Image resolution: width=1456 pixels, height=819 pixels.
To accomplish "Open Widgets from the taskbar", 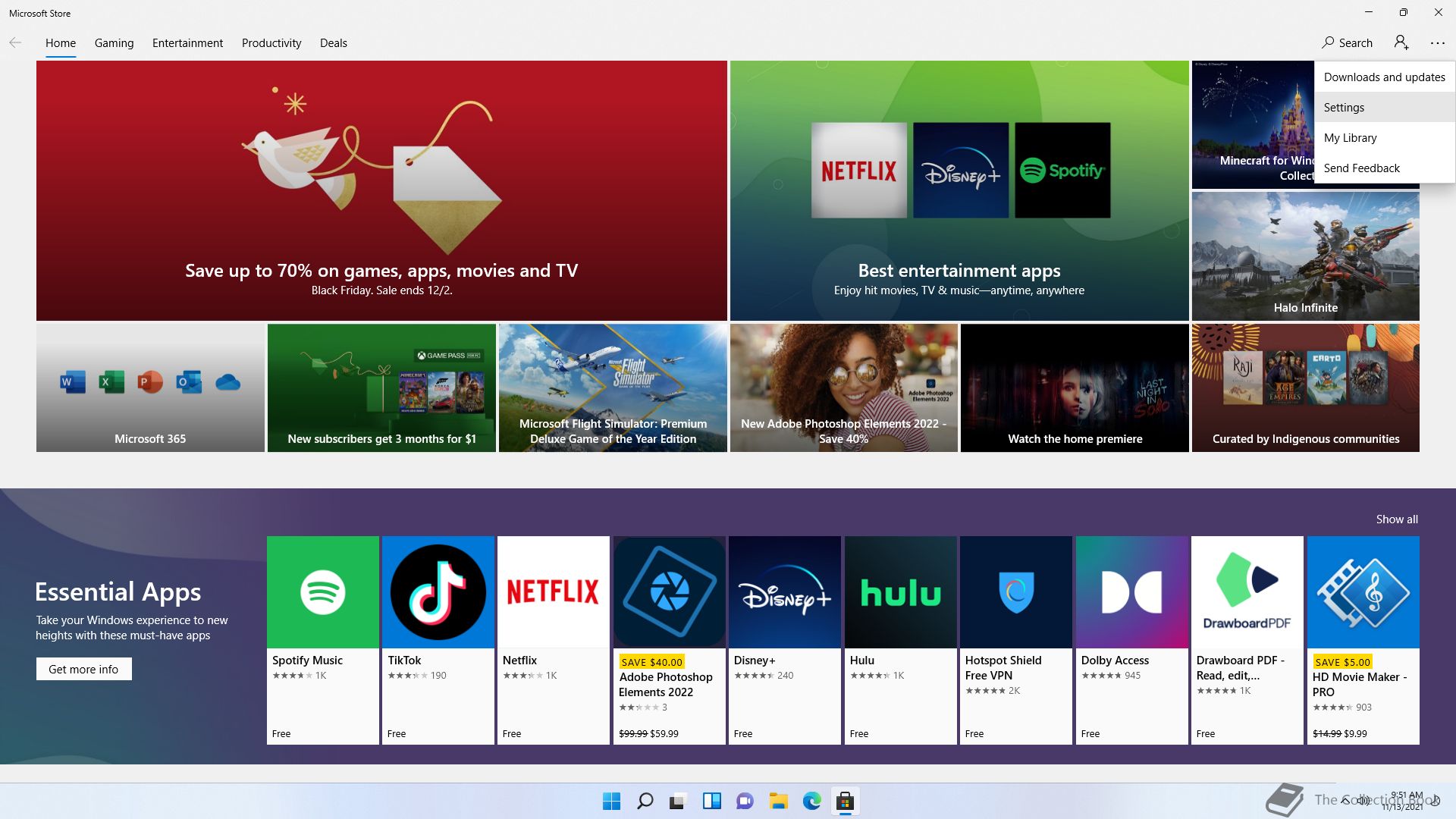I will pyautogui.click(x=711, y=801).
